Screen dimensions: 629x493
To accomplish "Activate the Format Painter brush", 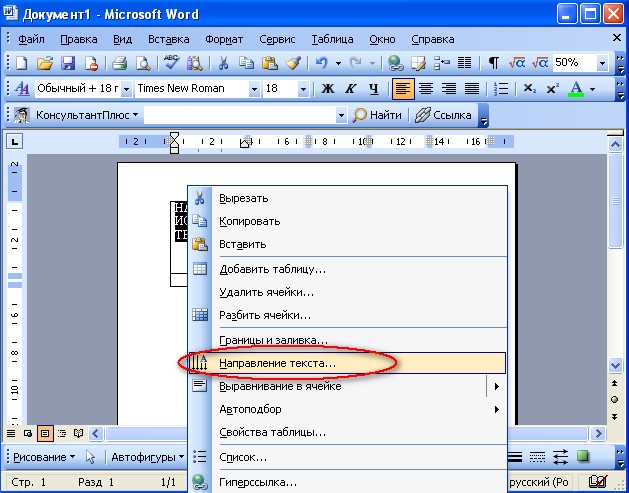I will (293, 63).
